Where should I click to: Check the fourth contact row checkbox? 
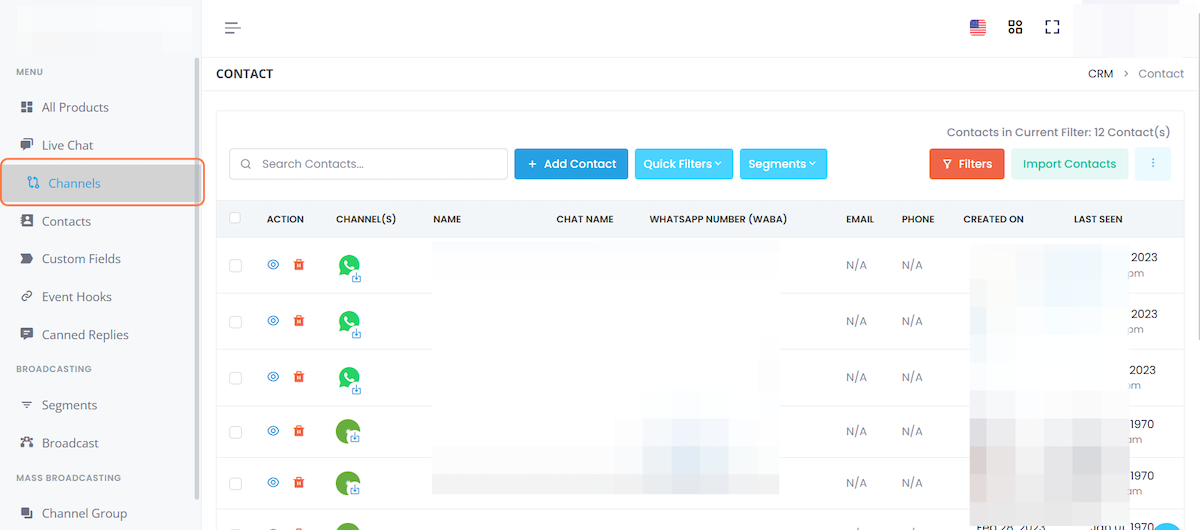click(x=235, y=431)
